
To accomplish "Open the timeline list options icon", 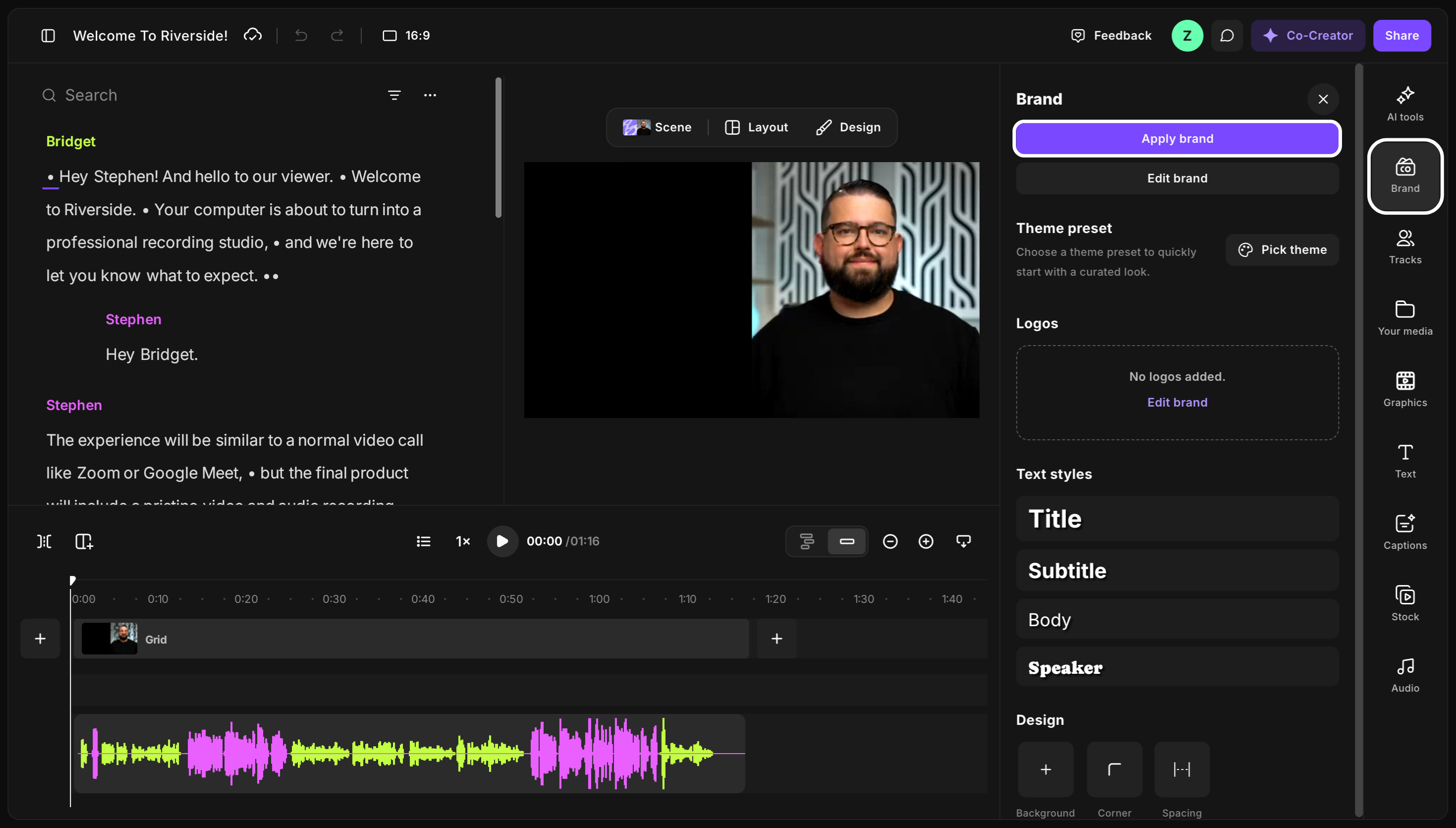I will (x=423, y=541).
